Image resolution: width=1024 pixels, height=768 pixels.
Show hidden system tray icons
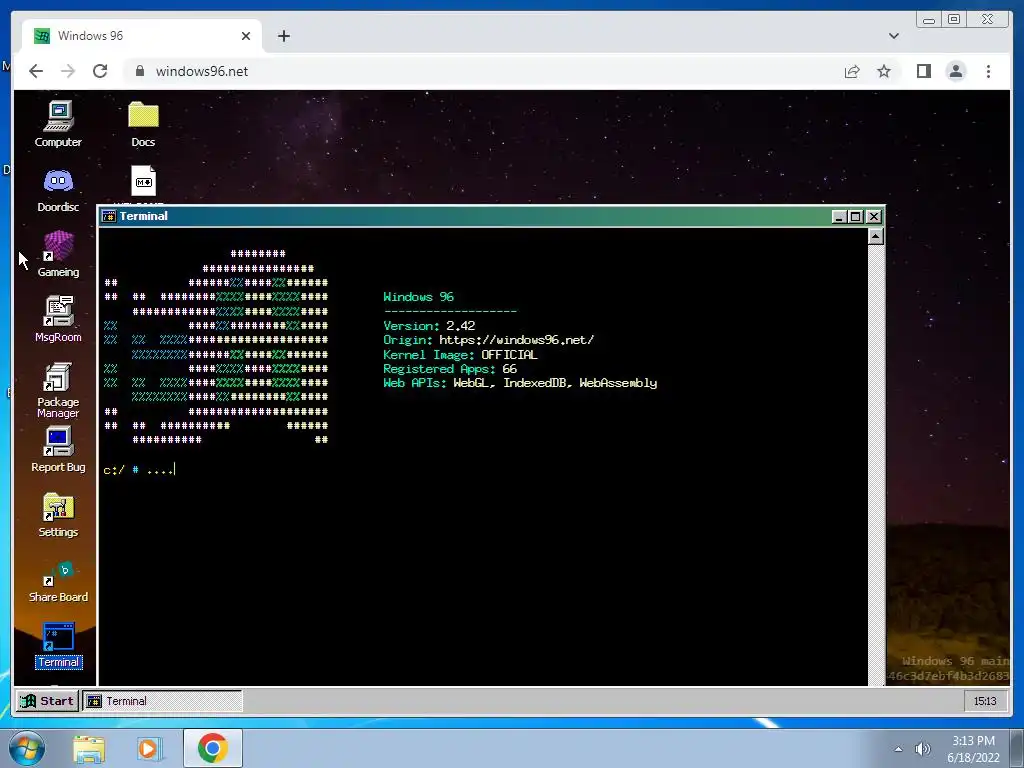click(x=899, y=749)
